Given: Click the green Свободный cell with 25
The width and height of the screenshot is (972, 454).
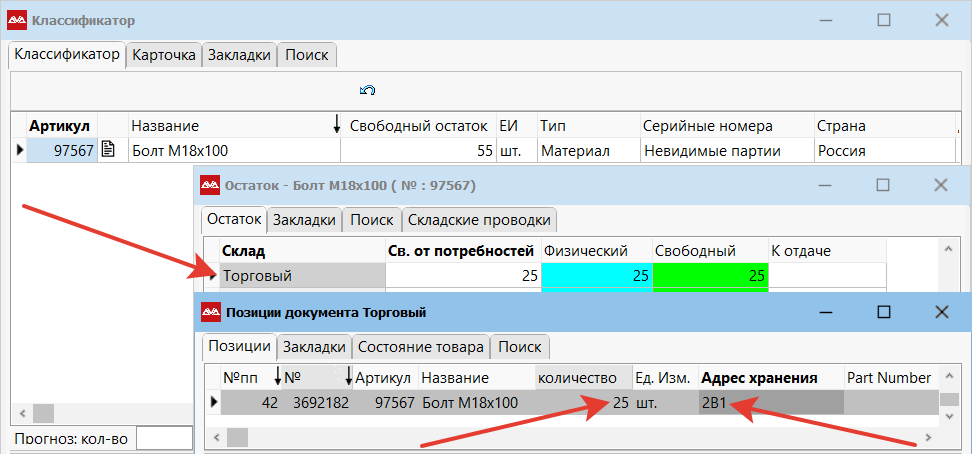Looking at the screenshot, I should click(709, 276).
